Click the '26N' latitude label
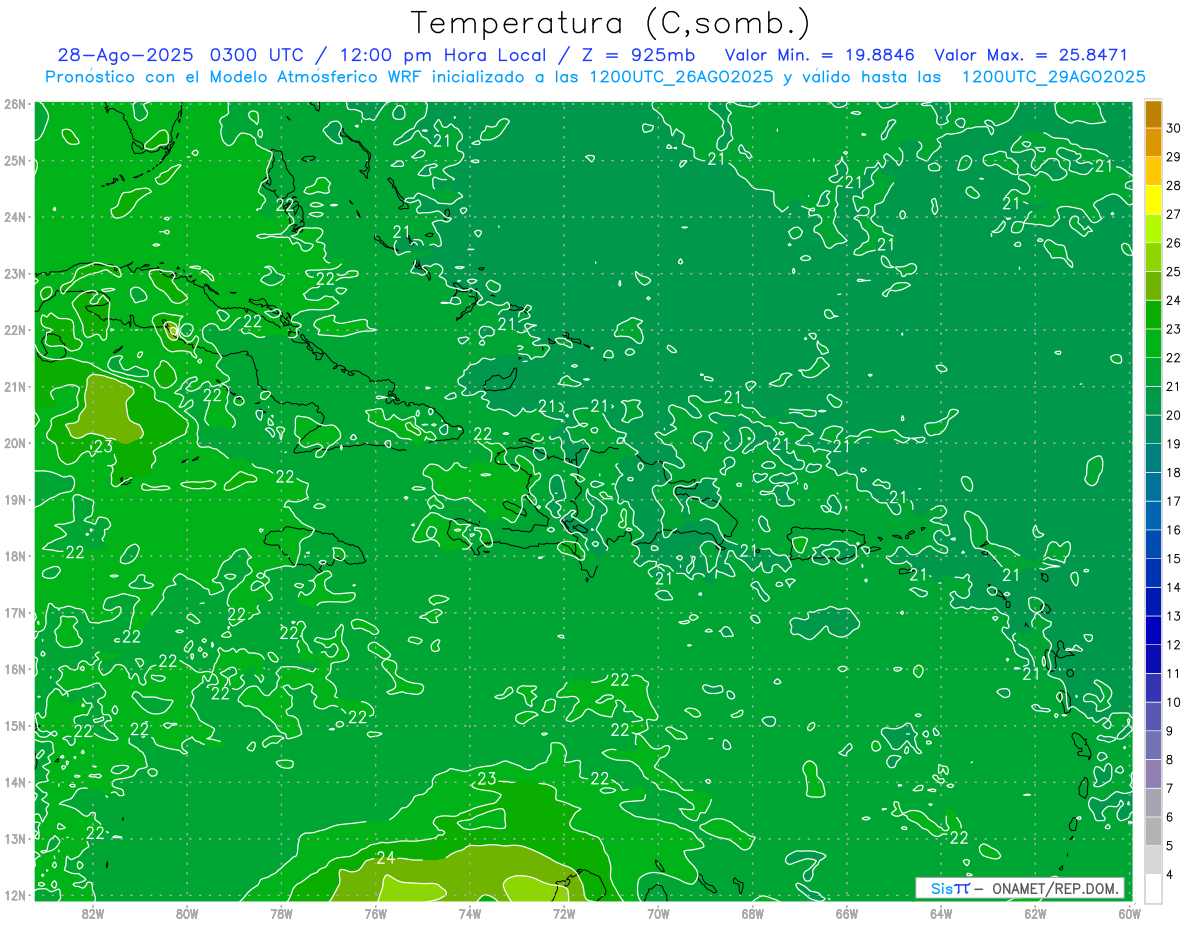Viewport: 1200px width, 927px height. click(14, 104)
